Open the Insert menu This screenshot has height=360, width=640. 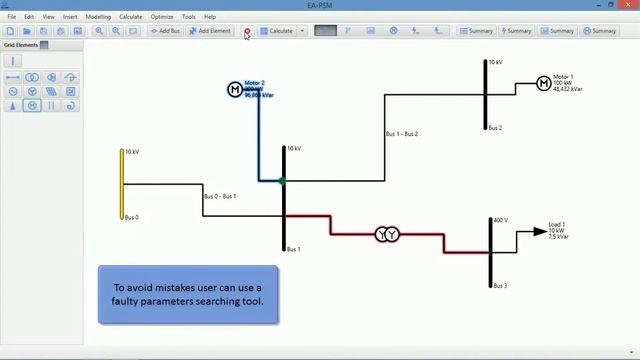(x=70, y=17)
